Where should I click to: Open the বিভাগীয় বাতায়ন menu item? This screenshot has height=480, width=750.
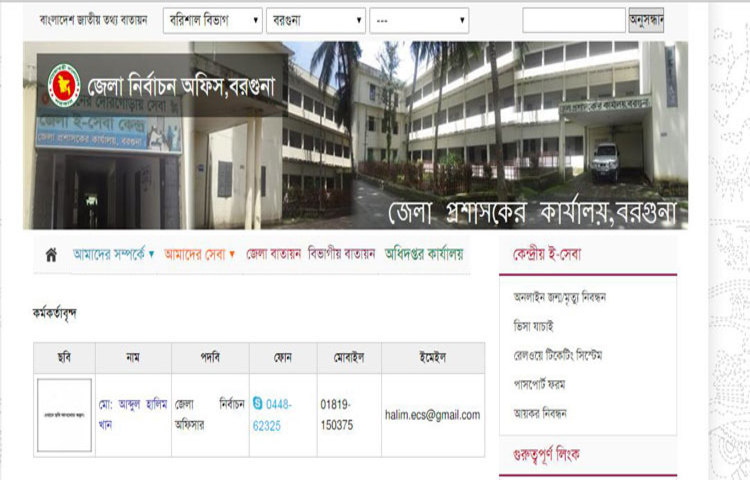[341, 254]
